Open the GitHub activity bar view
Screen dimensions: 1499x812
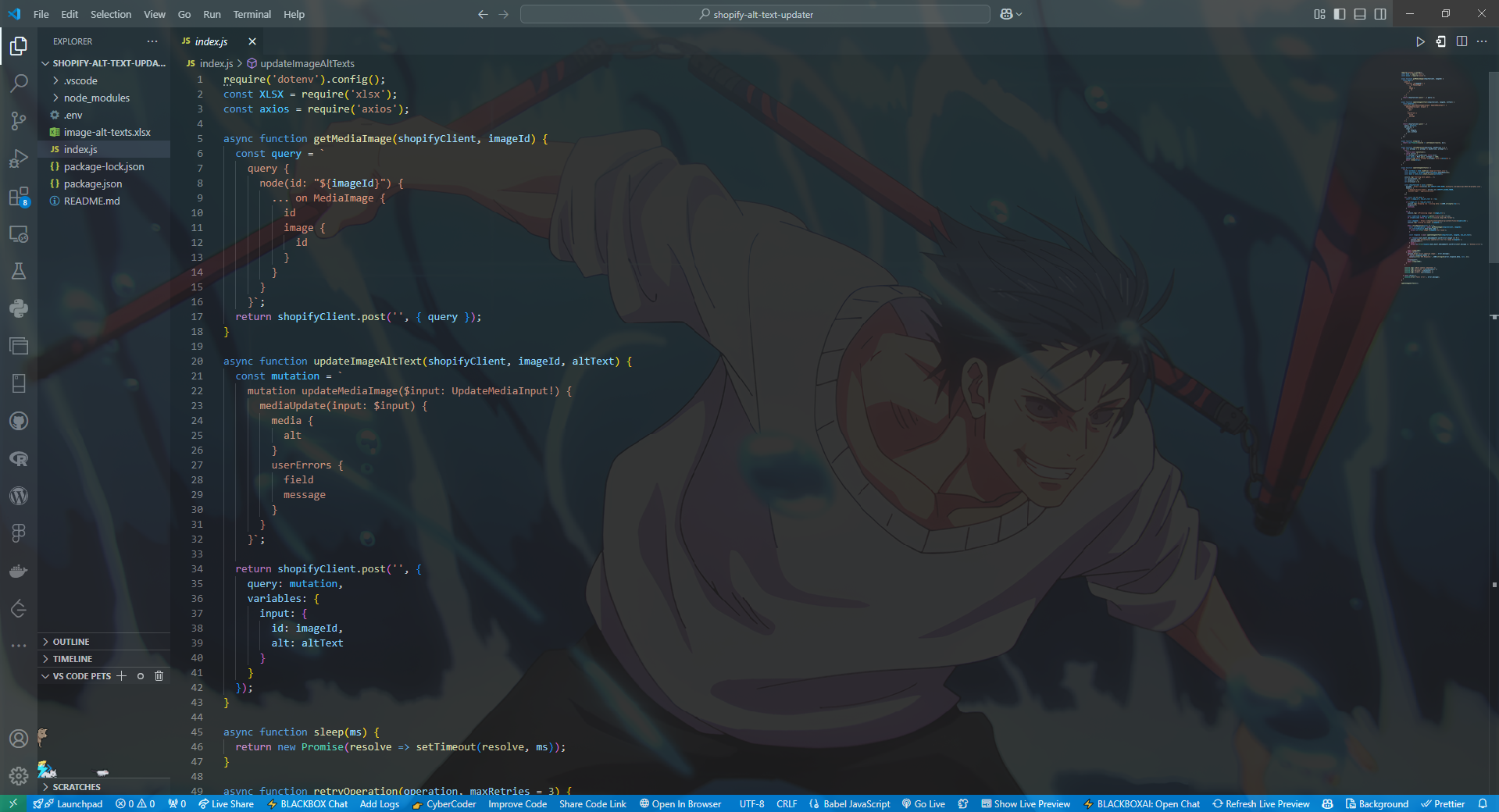coord(19,422)
